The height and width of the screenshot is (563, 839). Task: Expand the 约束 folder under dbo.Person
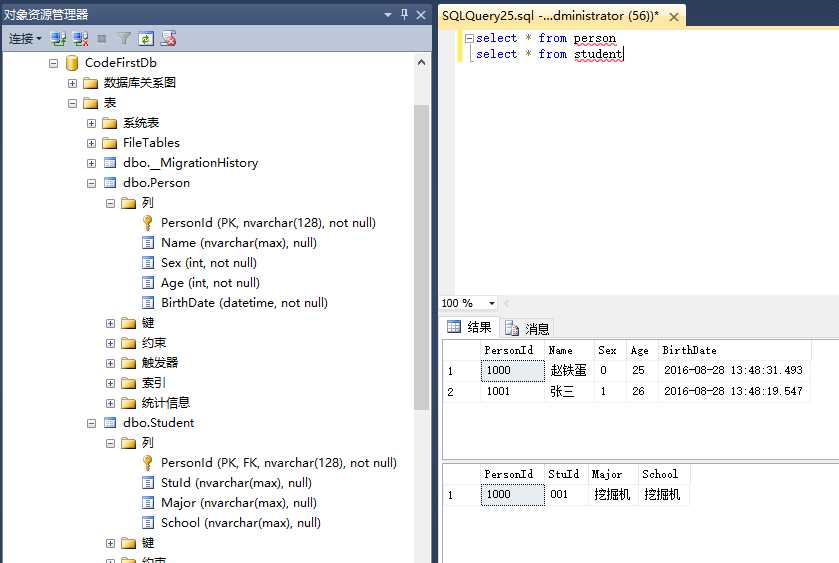coord(110,344)
